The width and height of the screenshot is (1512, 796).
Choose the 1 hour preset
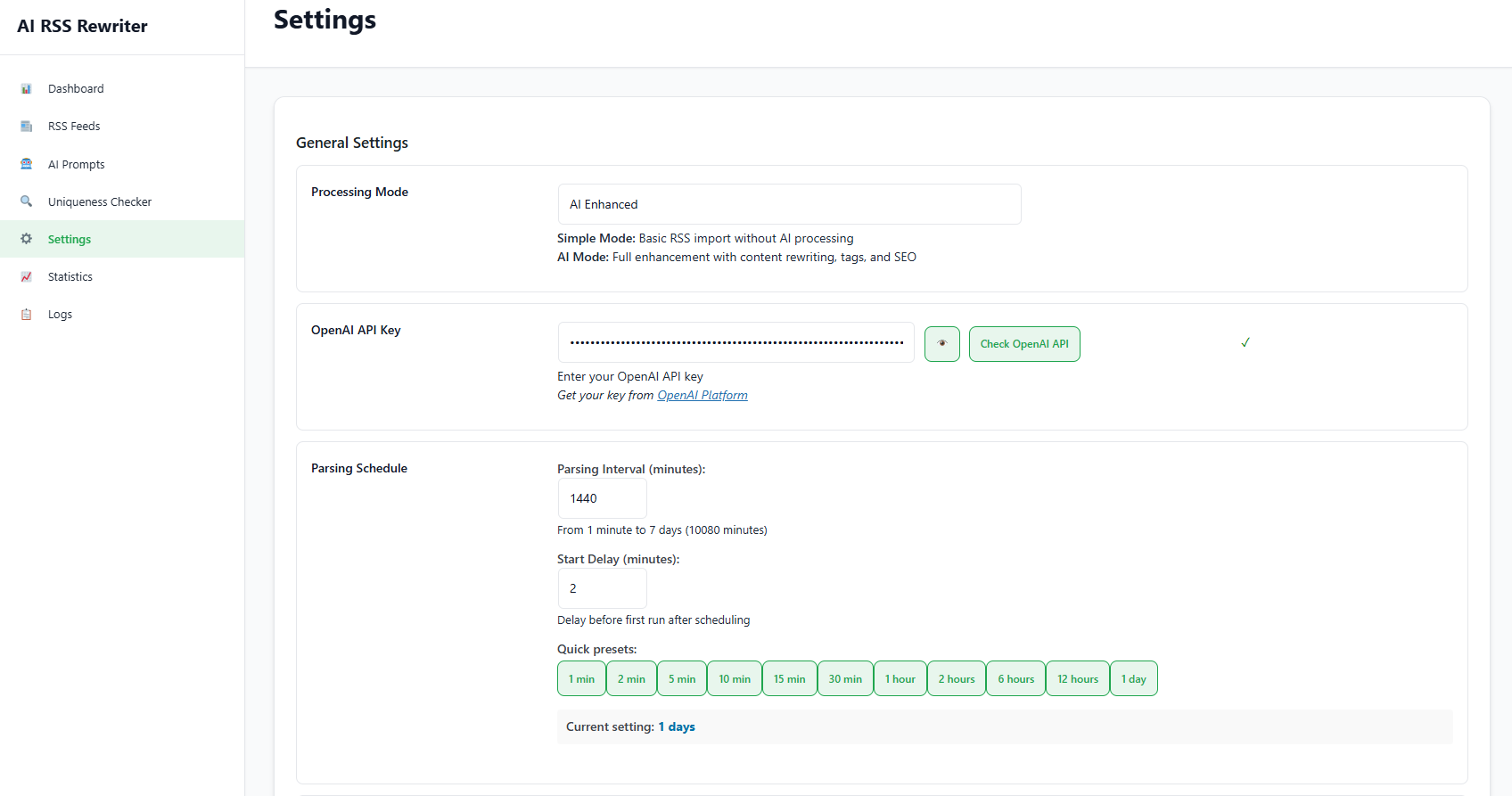[900, 679]
